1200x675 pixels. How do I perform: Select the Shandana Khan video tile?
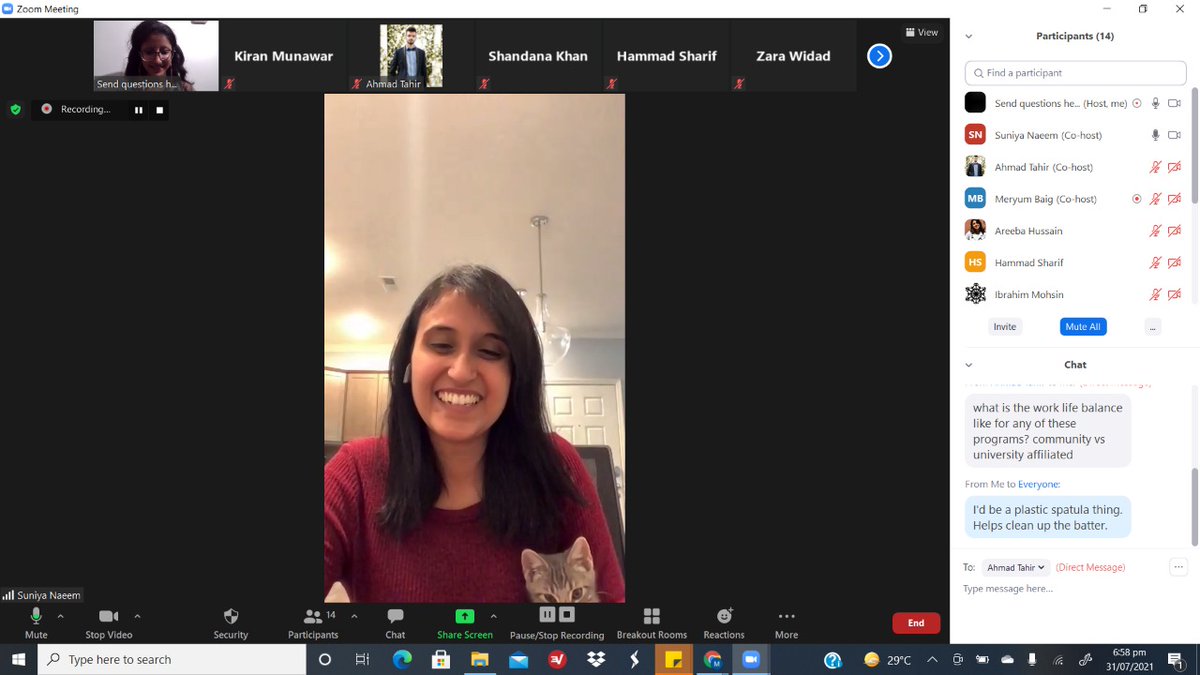pyautogui.click(x=538, y=56)
